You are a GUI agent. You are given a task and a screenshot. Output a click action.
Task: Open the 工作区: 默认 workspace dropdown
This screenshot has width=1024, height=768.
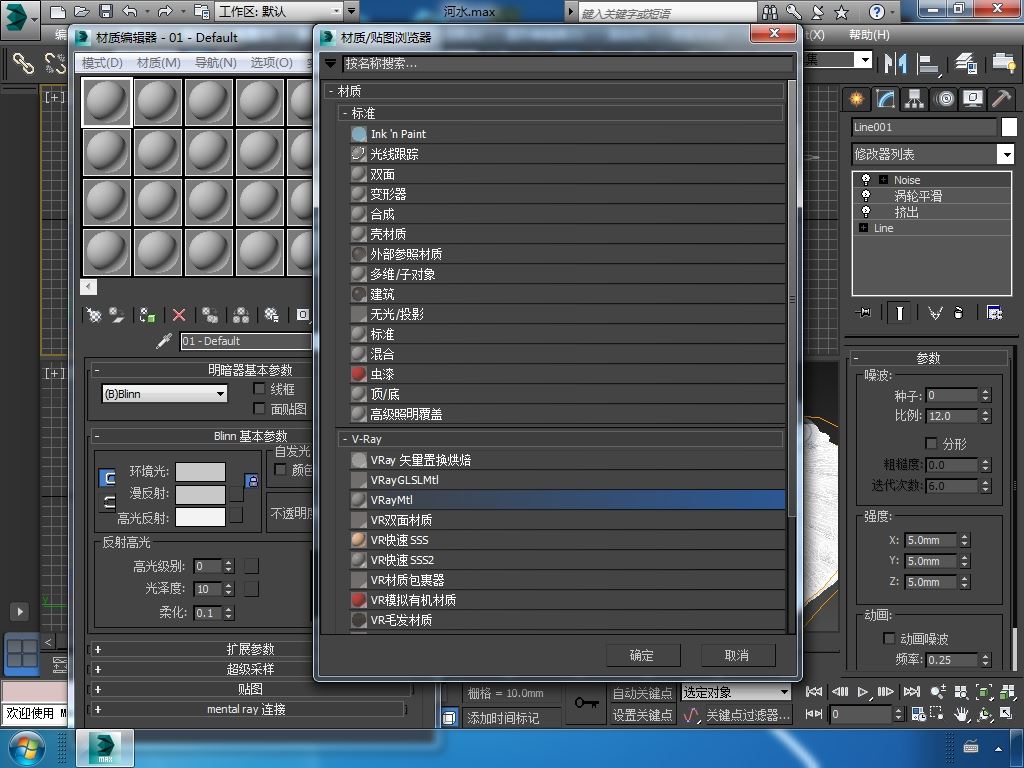click(x=280, y=11)
